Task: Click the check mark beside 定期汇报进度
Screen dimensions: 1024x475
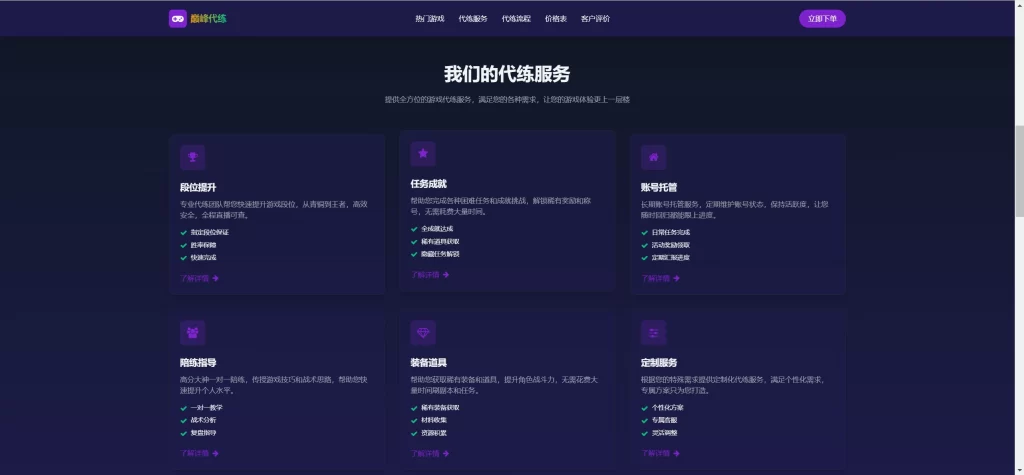Action: [x=645, y=257]
